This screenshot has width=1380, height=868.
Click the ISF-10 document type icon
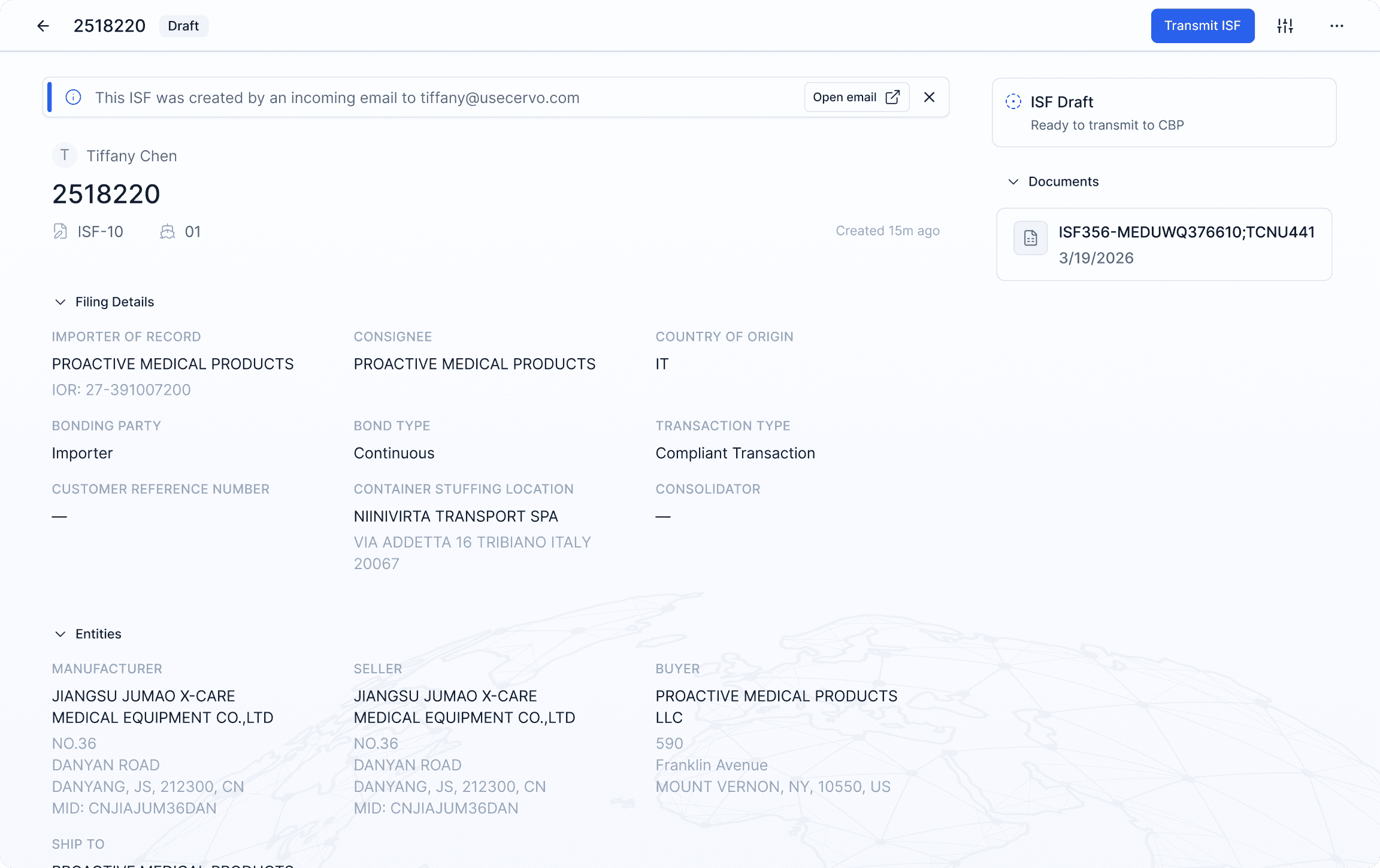click(59, 231)
